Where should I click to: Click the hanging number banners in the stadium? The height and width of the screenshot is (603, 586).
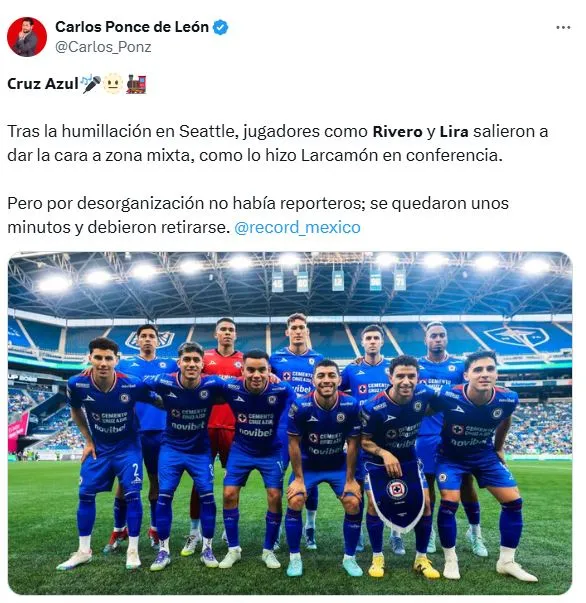338,280
